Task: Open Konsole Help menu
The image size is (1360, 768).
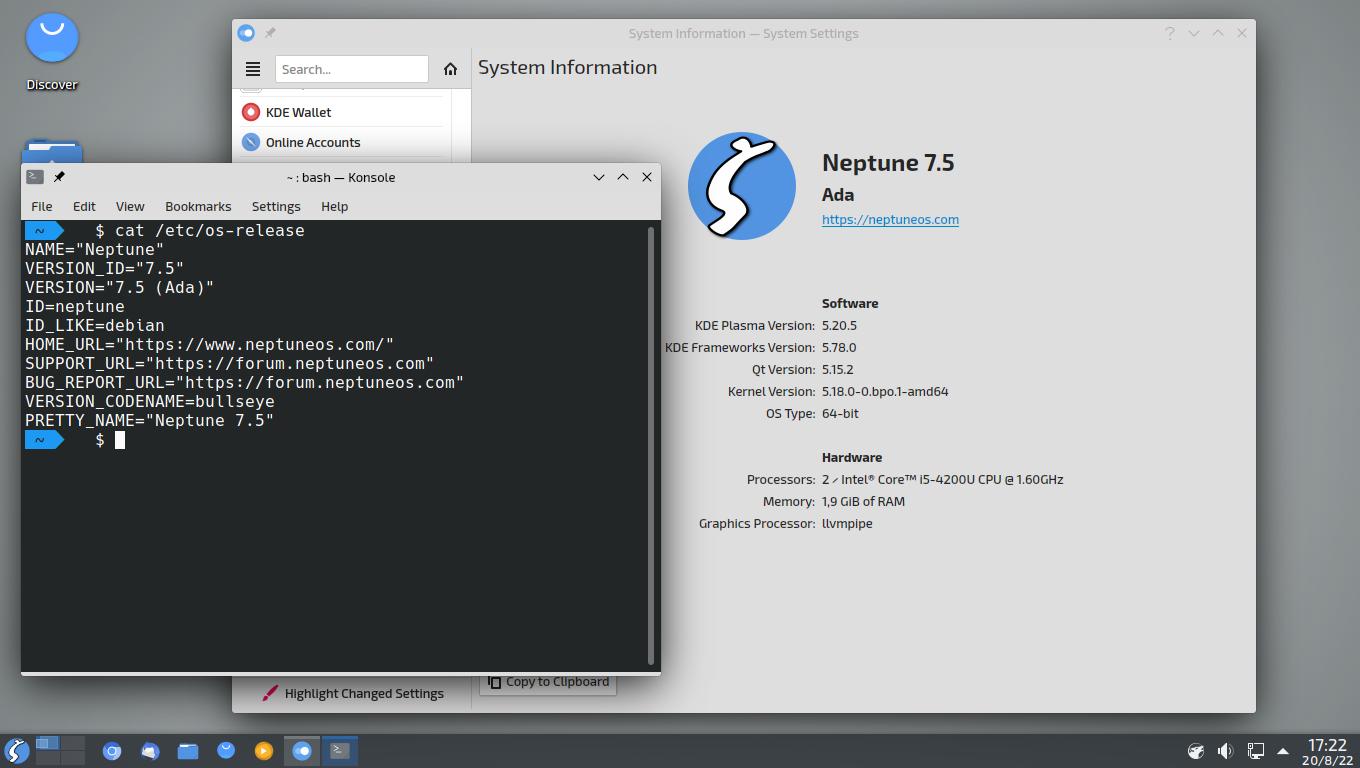Action: (x=334, y=206)
